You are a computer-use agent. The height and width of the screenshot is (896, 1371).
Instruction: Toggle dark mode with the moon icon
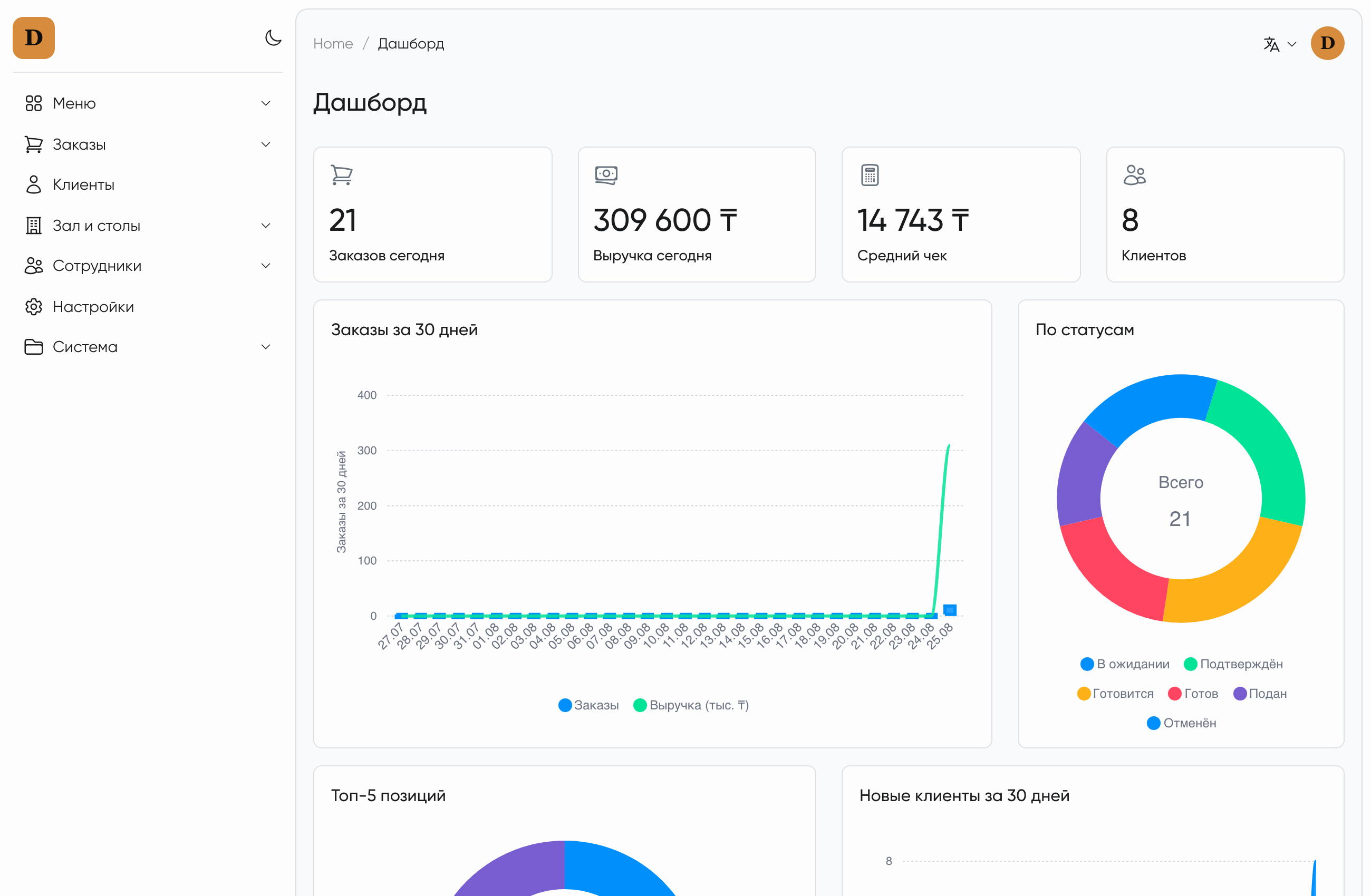click(273, 38)
